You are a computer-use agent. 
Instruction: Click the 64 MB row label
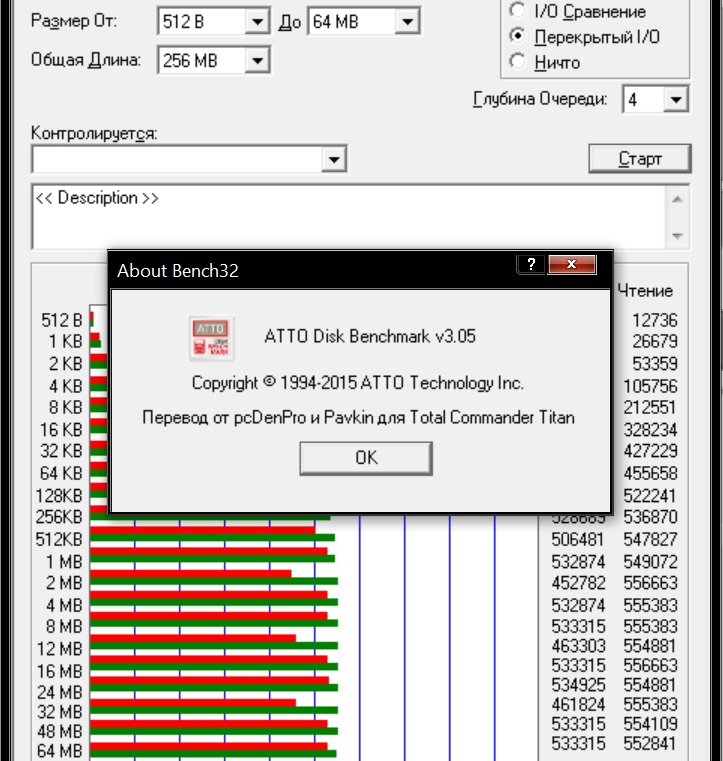click(60, 750)
